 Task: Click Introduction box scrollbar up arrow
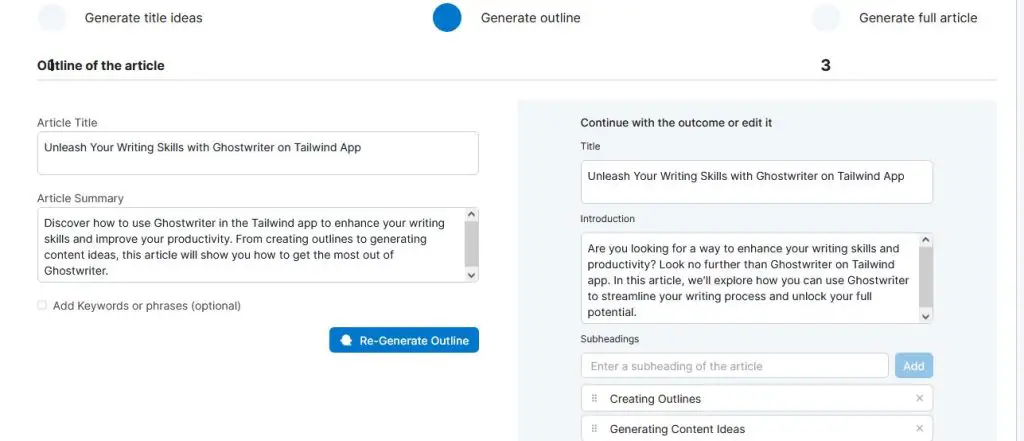925,240
